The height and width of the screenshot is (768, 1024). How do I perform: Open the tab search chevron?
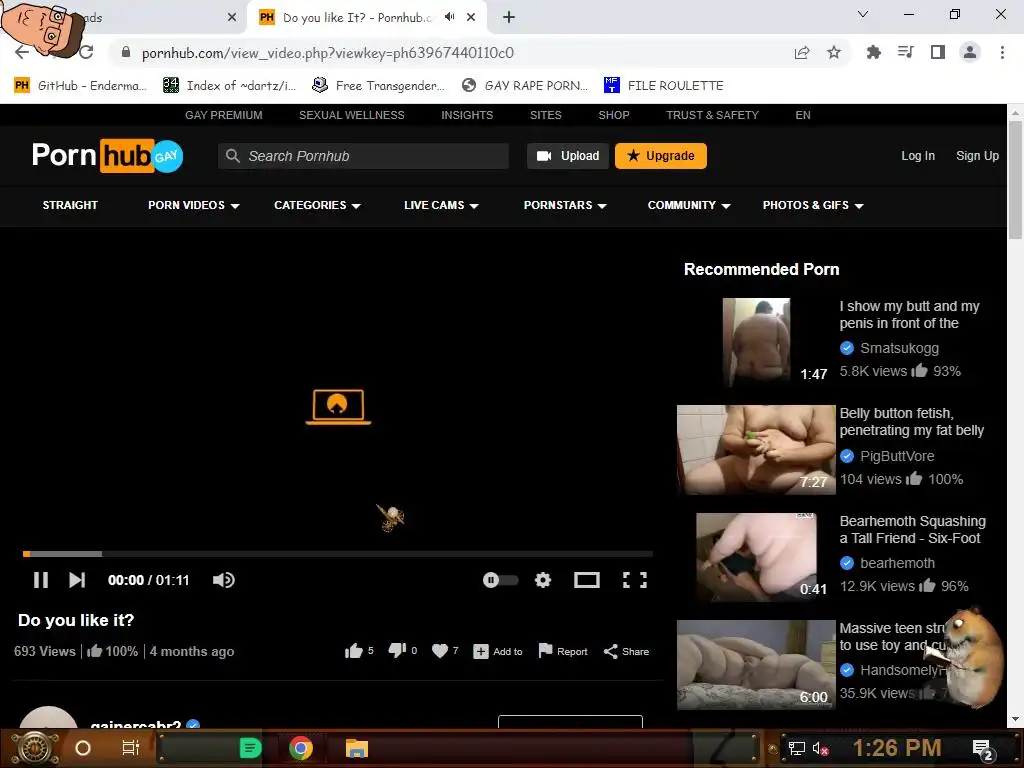point(863,14)
